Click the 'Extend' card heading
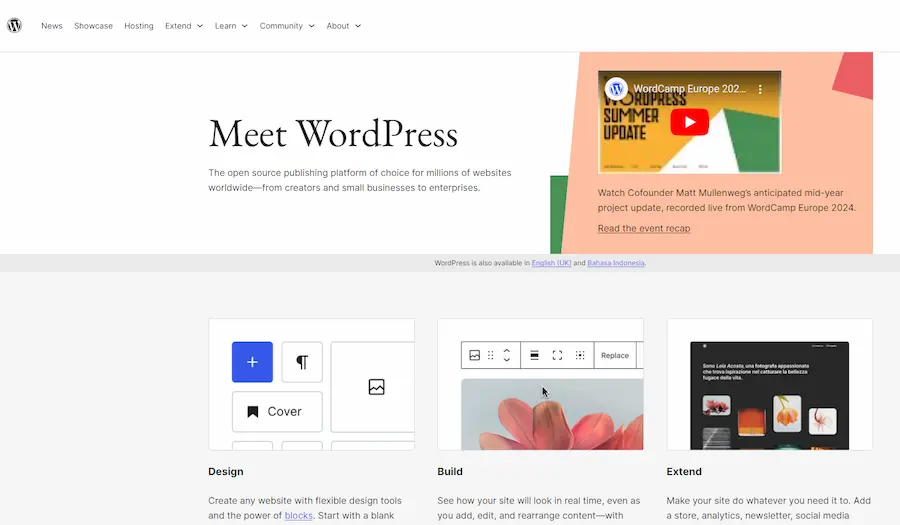This screenshot has width=900, height=525. (684, 472)
